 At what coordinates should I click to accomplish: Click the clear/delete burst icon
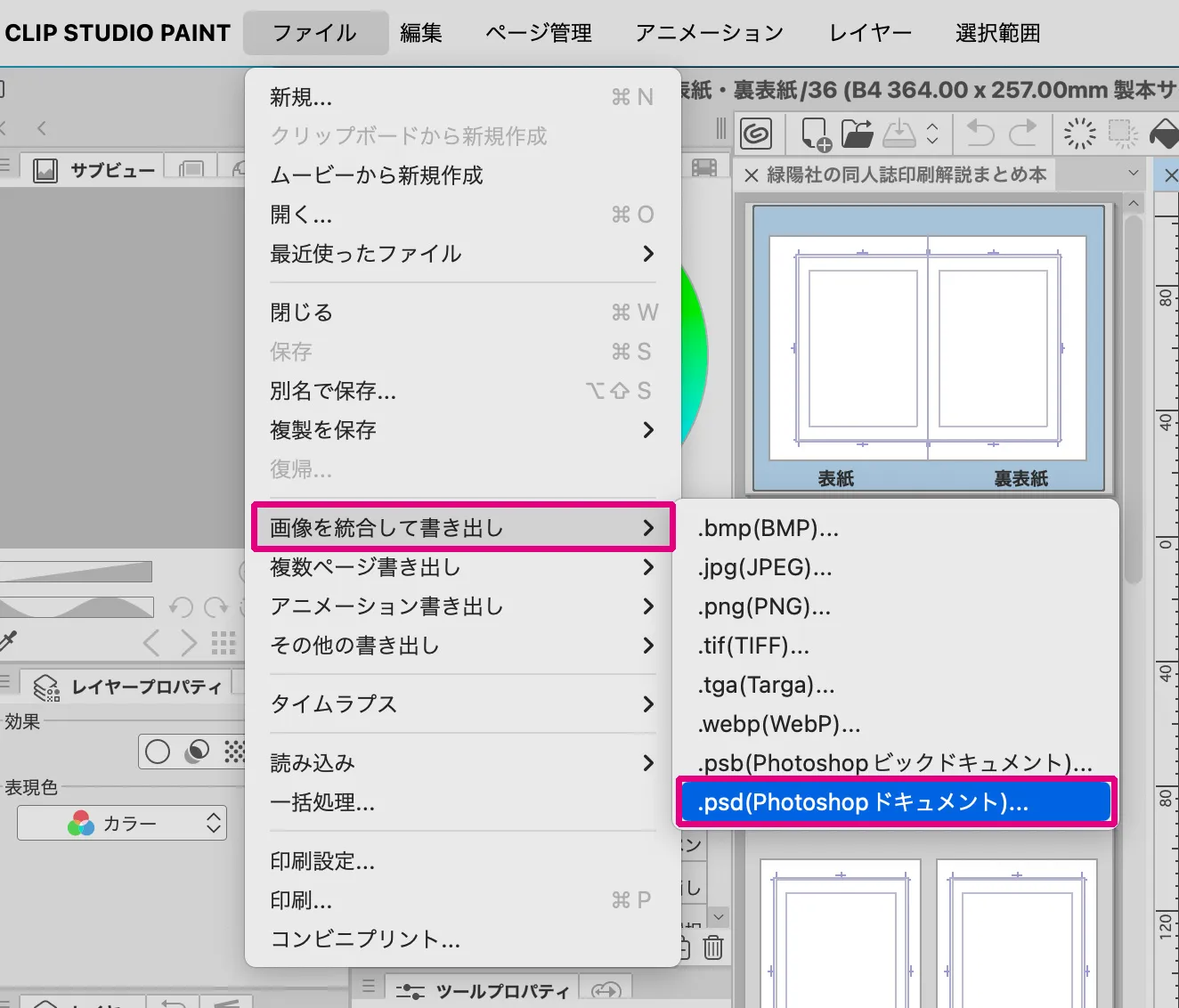[1079, 134]
